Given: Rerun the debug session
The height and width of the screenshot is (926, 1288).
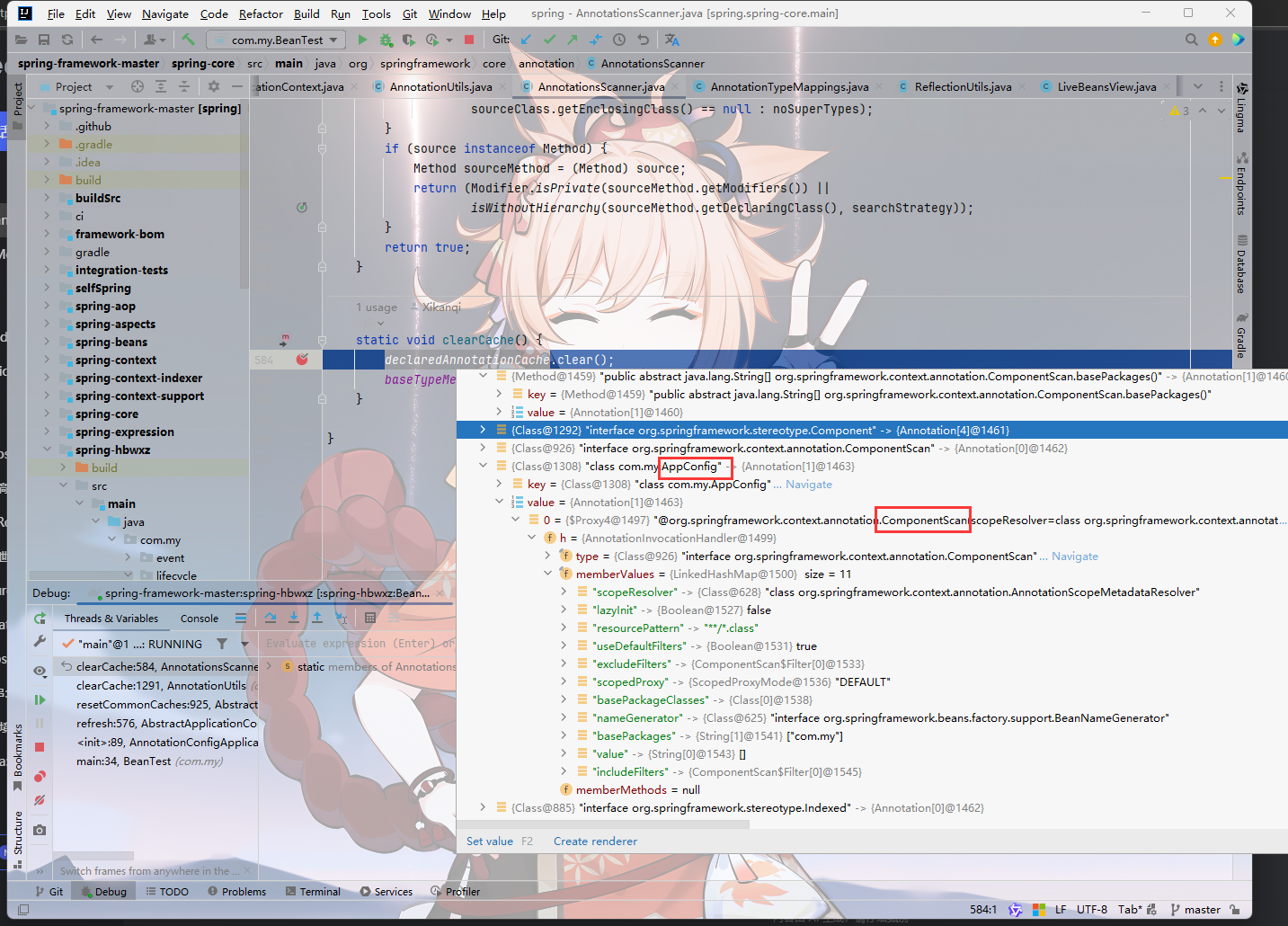Looking at the screenshot, I should (x=40, y=619).
